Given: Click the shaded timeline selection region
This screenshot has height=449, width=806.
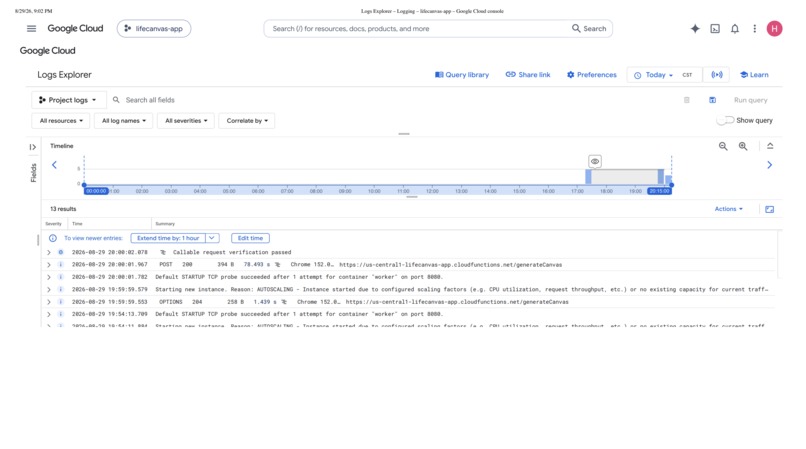Looking at the screenshot, I should click(625, 176).
